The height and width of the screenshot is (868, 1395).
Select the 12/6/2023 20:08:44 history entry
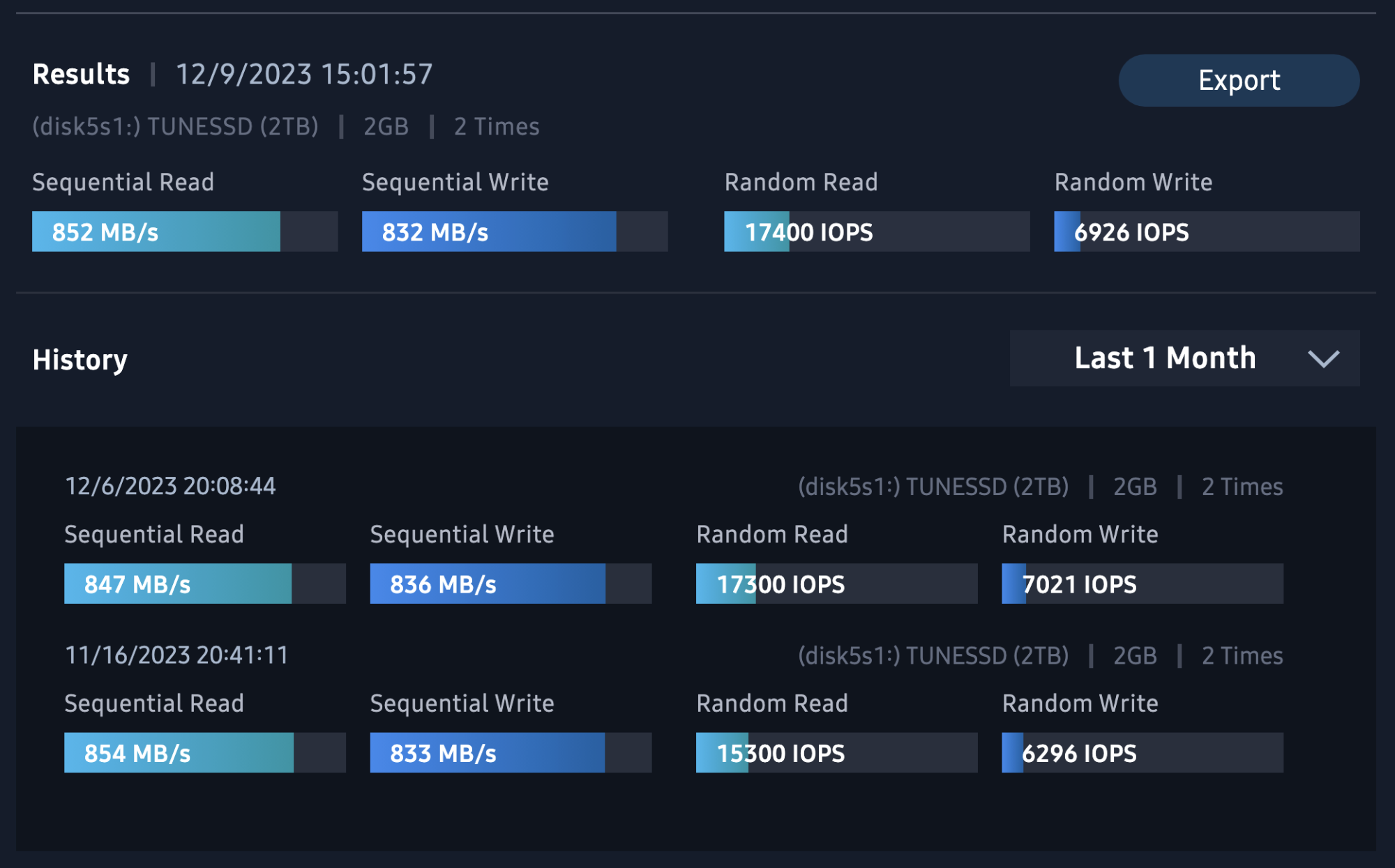tap(170, 486)
